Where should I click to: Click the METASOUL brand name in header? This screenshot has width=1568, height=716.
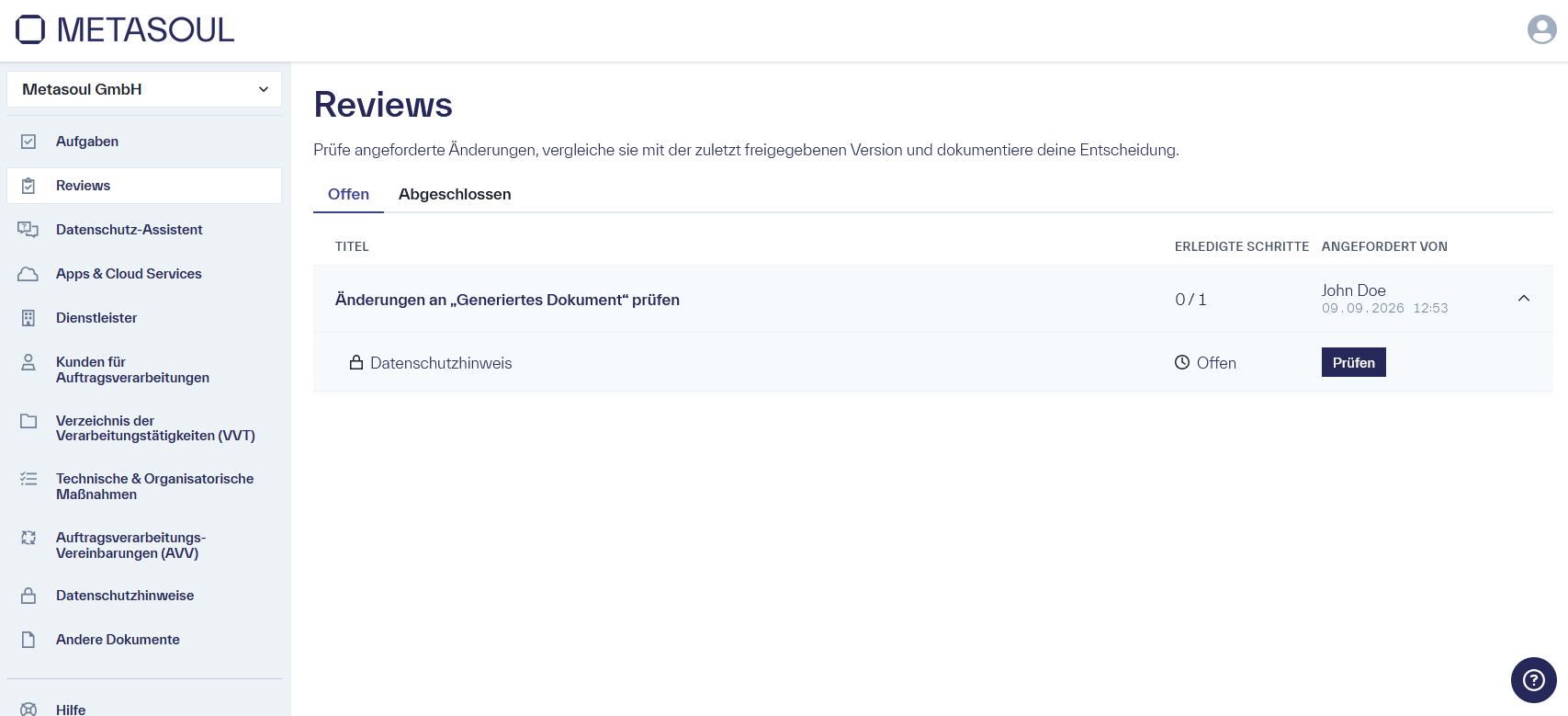(145, 29)
